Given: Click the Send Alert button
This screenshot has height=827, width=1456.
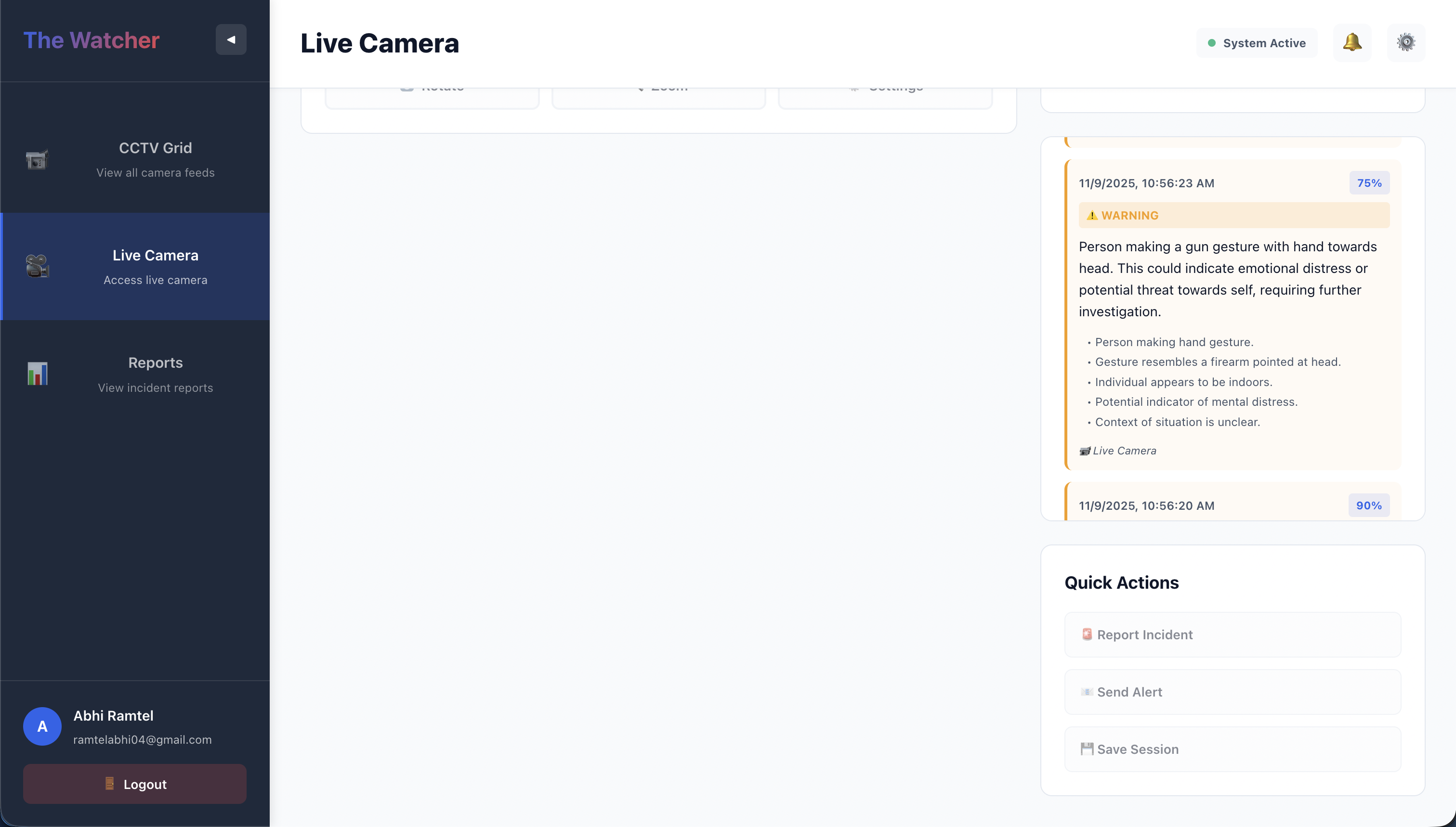Looking at the screenshot, I should click(x=1232, y=692).
